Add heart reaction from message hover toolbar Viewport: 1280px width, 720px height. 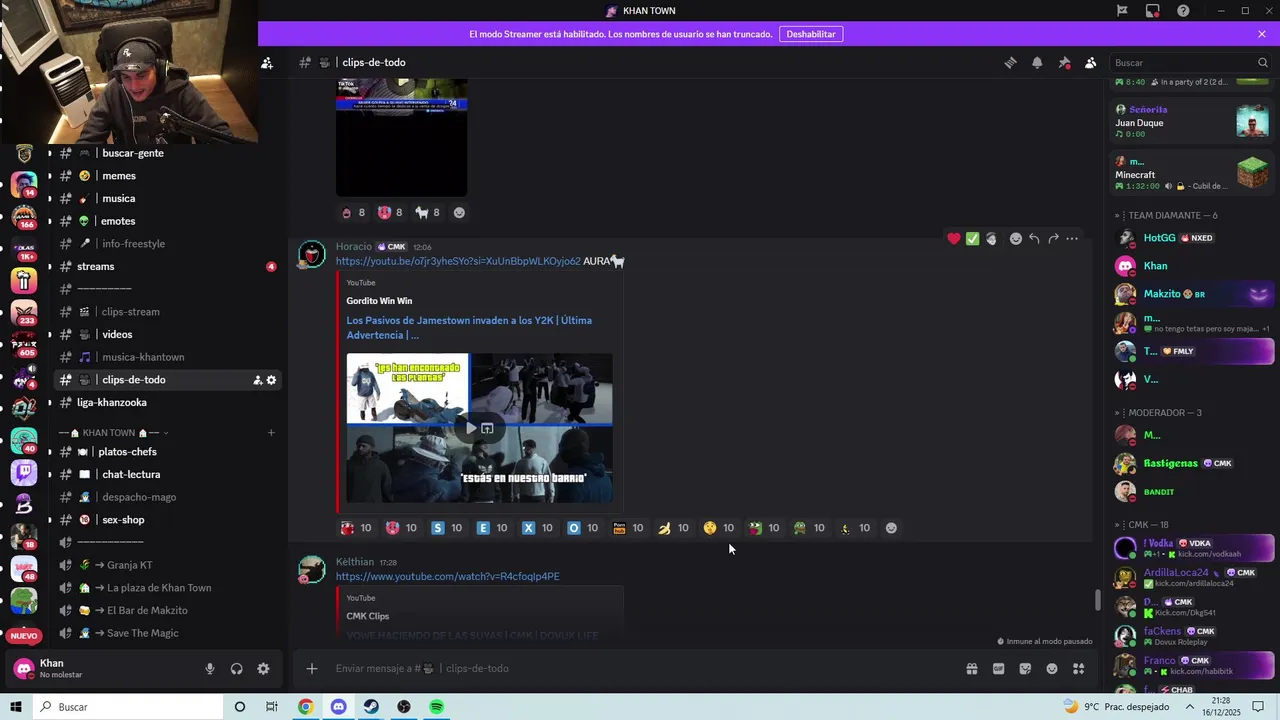954,239
